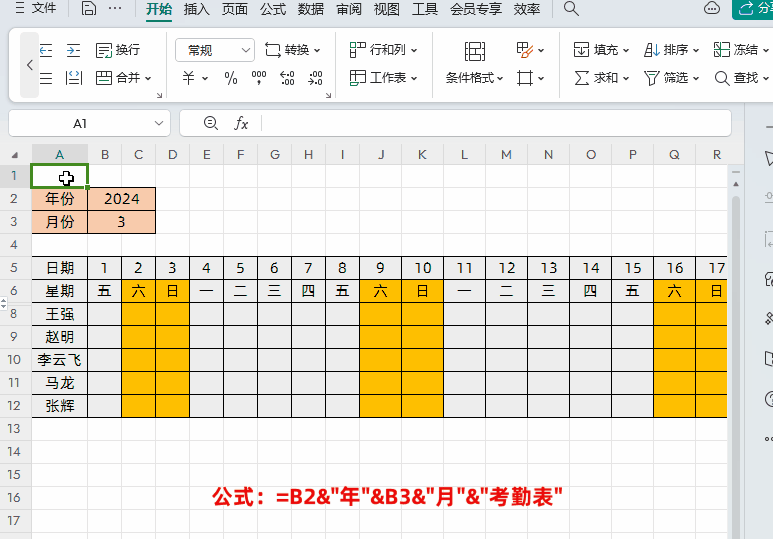Viewport: 773px width, 539px height.
Task: Click the zoom magnifier icon in formula bar
Action: coord(211,123)
